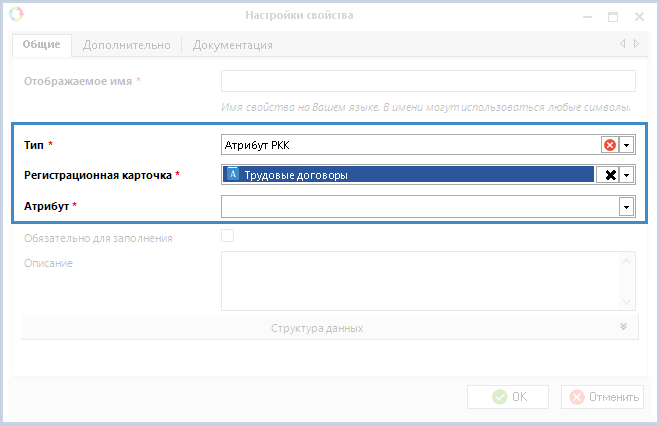Open the Регистрационная карточка dropdown arrow
The width and height of the screenshot is (660, 425).
point(627,175)
